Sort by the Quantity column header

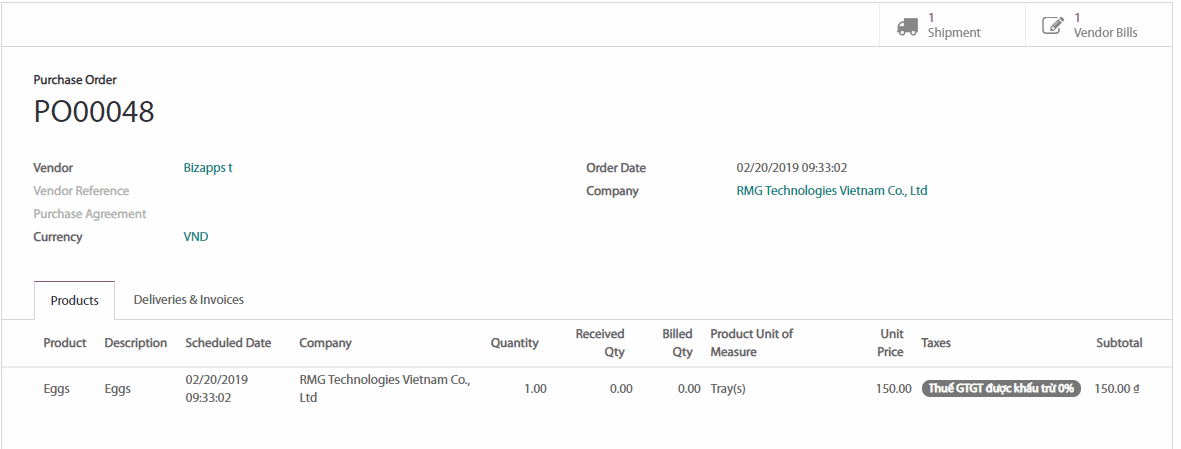(514, 343)
